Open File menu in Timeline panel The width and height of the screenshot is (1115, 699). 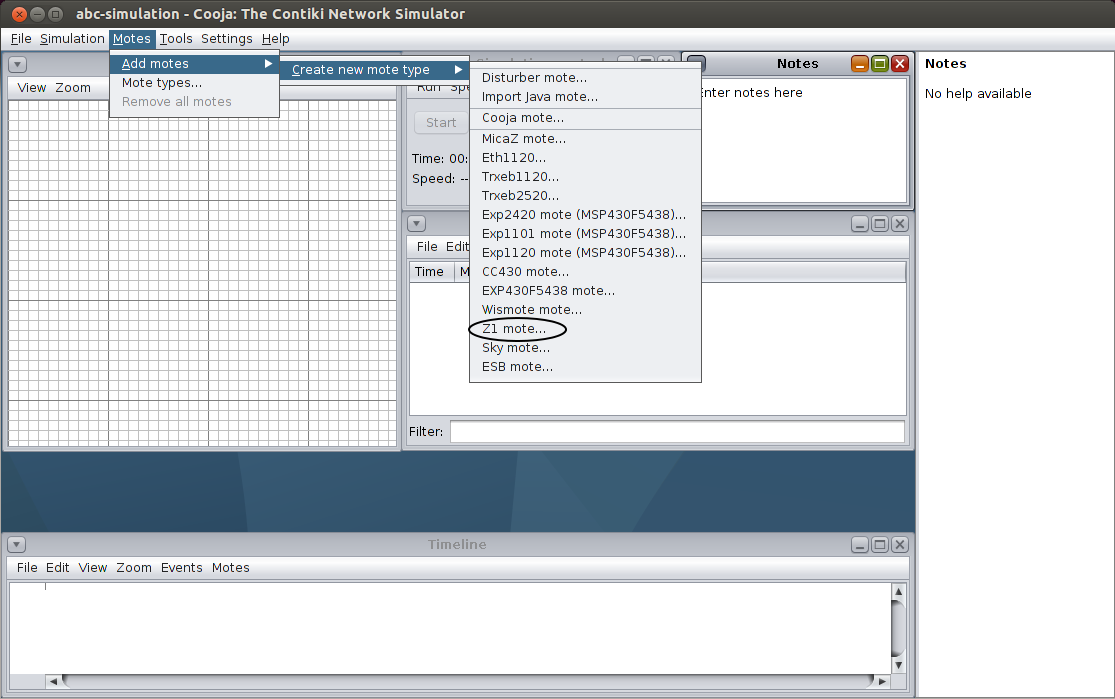[x=27, y=567]
